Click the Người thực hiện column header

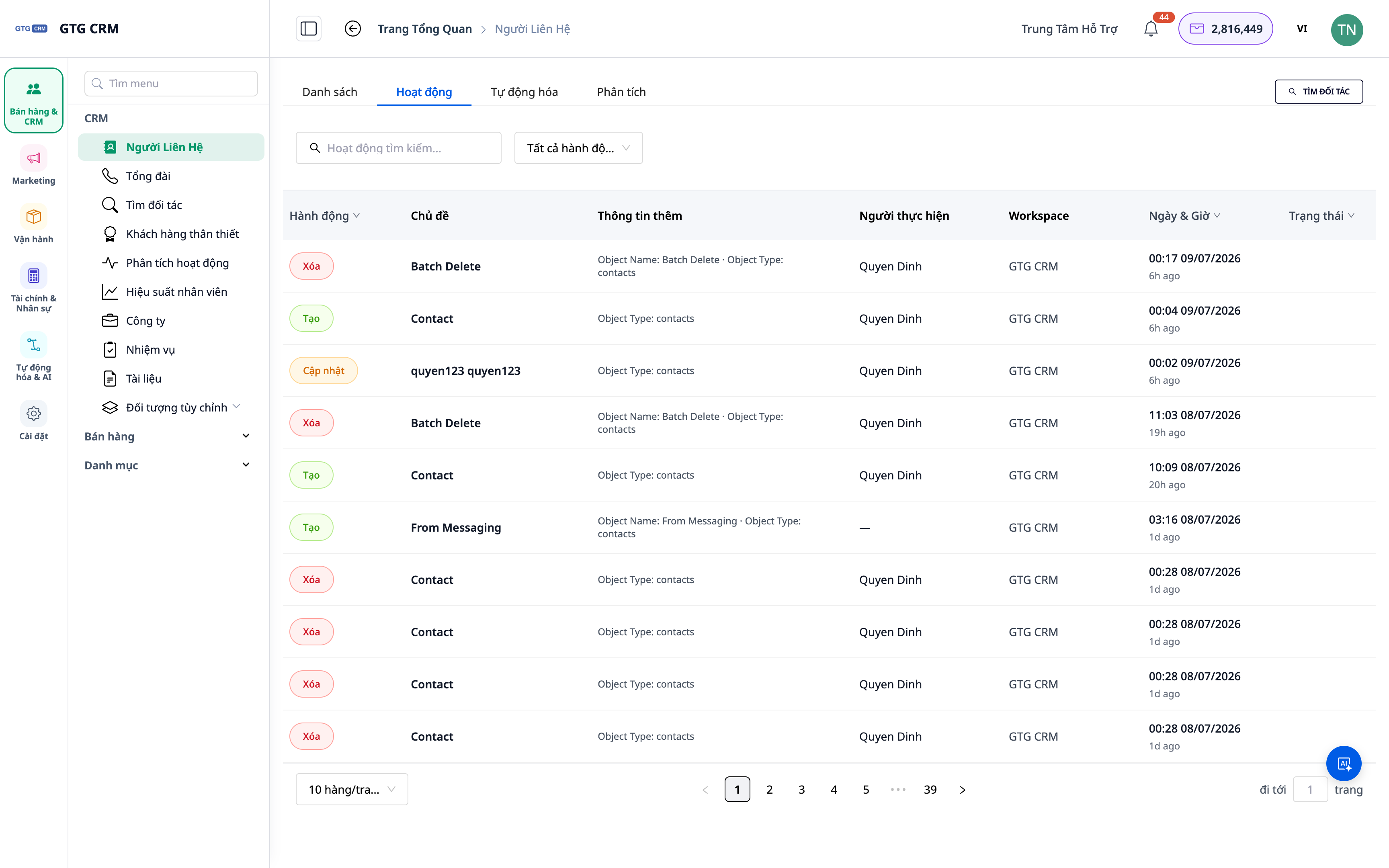[x=904, y=215]
